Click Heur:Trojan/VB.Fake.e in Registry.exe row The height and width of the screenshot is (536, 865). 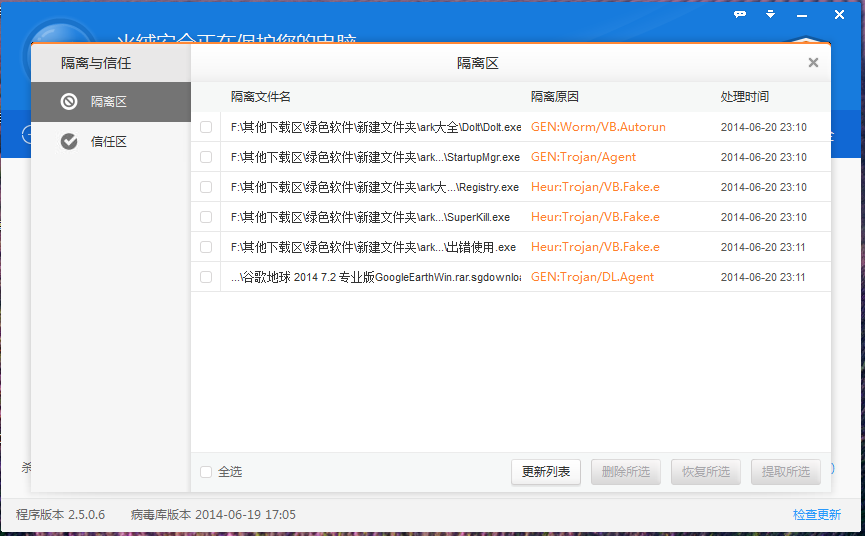(595, 187)
